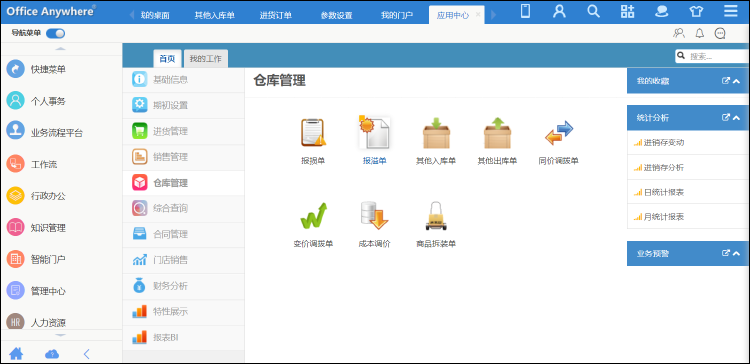Open the 商品拆装单 trolley icon

coord(436,216)
